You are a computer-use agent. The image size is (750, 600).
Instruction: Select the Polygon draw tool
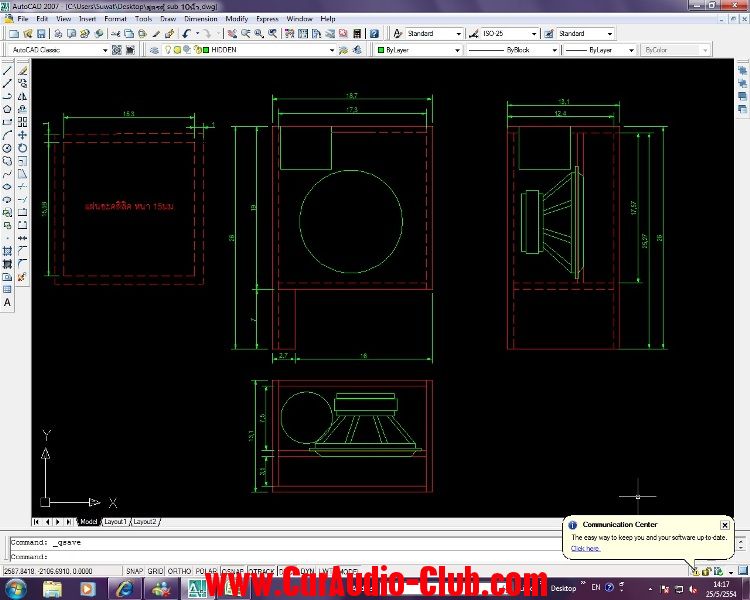[7, 109]
